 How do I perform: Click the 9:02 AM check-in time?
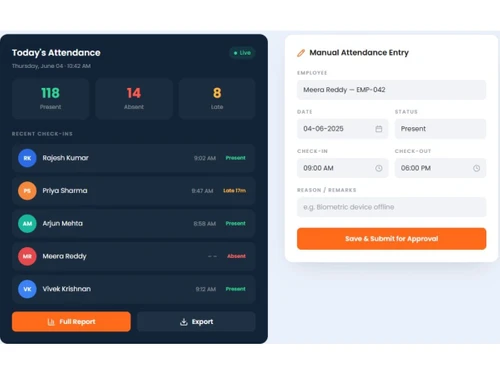[x=205, y=158]
